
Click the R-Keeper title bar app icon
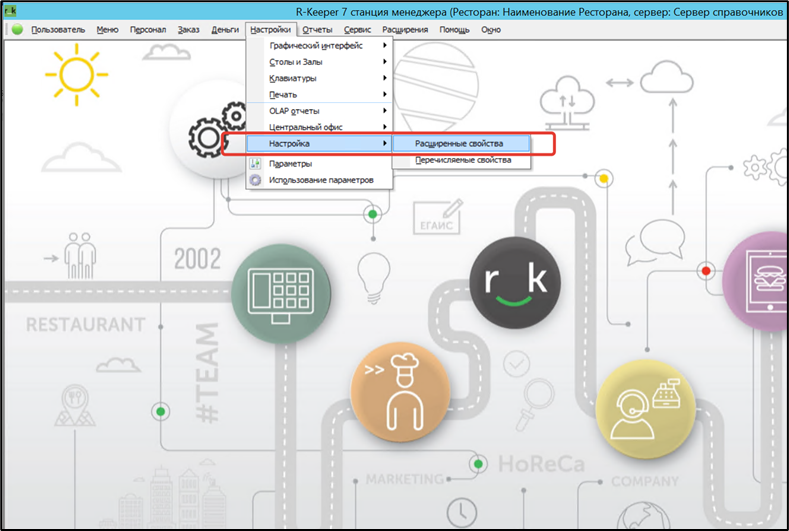pos(11,10)
